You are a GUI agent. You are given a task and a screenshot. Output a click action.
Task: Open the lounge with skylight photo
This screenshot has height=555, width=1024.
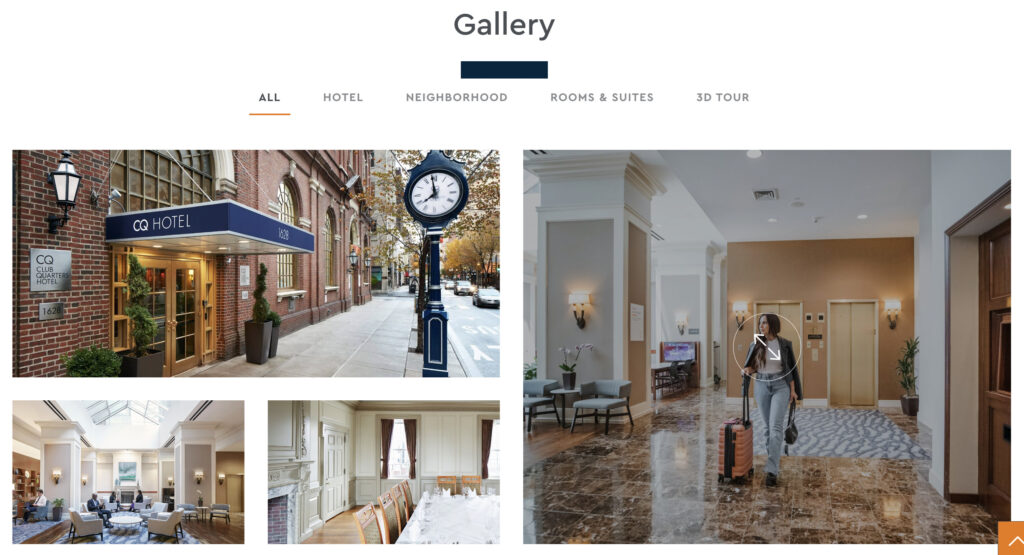pyautogui.click(x=128, y=472)
